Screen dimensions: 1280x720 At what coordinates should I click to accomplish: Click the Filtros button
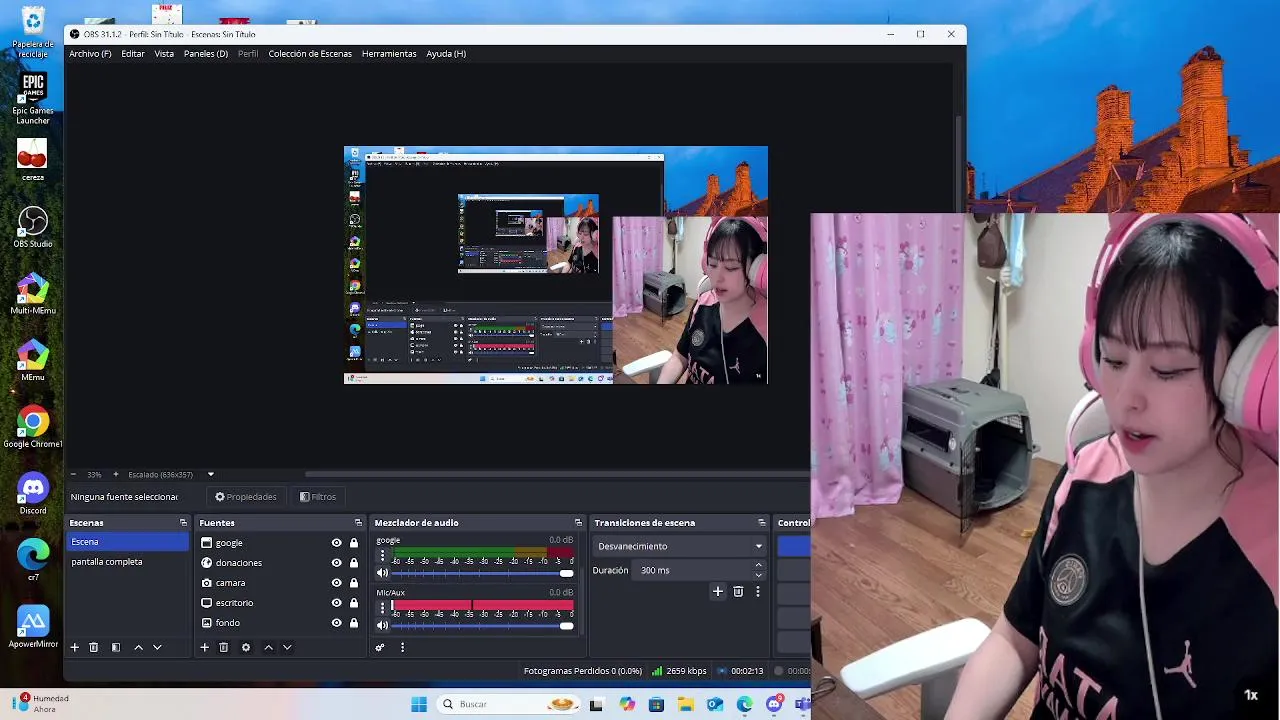coord(318,497)
